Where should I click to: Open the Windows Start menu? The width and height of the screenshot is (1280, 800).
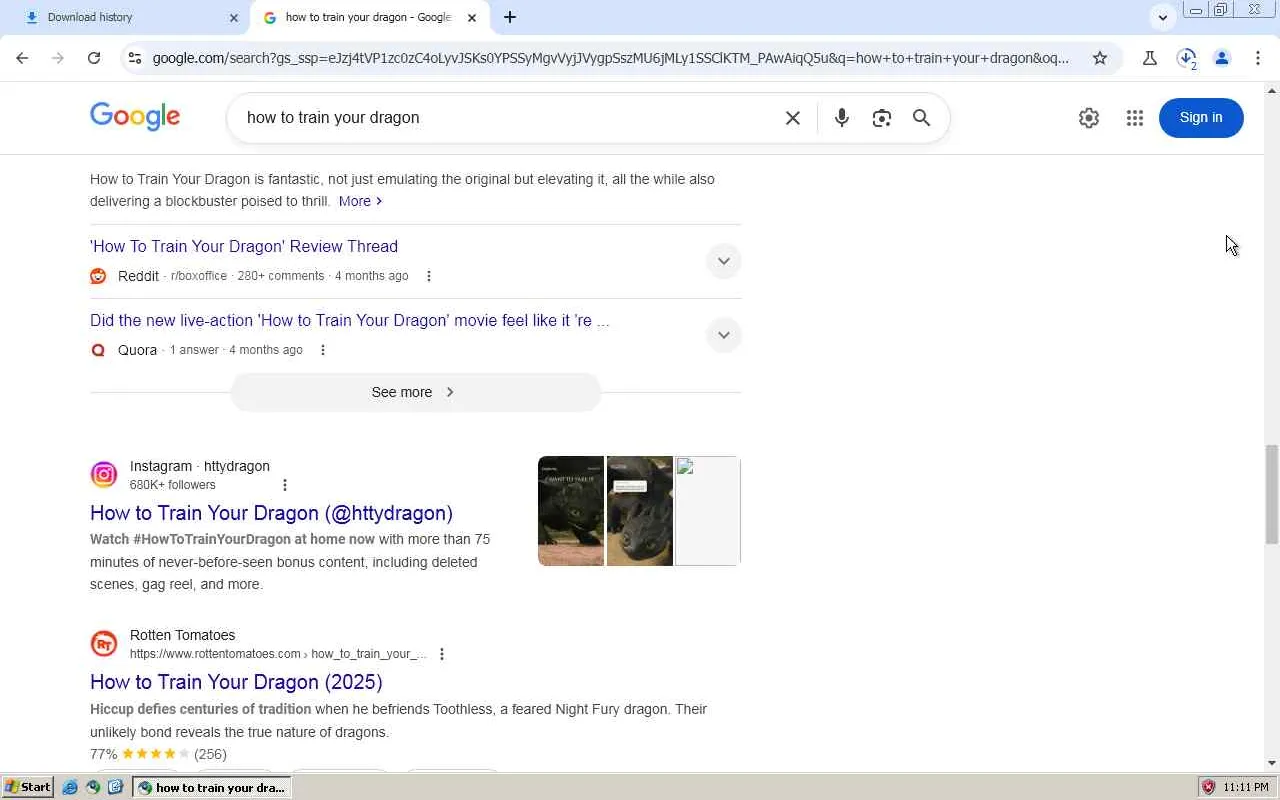click(x=27, y=787)
